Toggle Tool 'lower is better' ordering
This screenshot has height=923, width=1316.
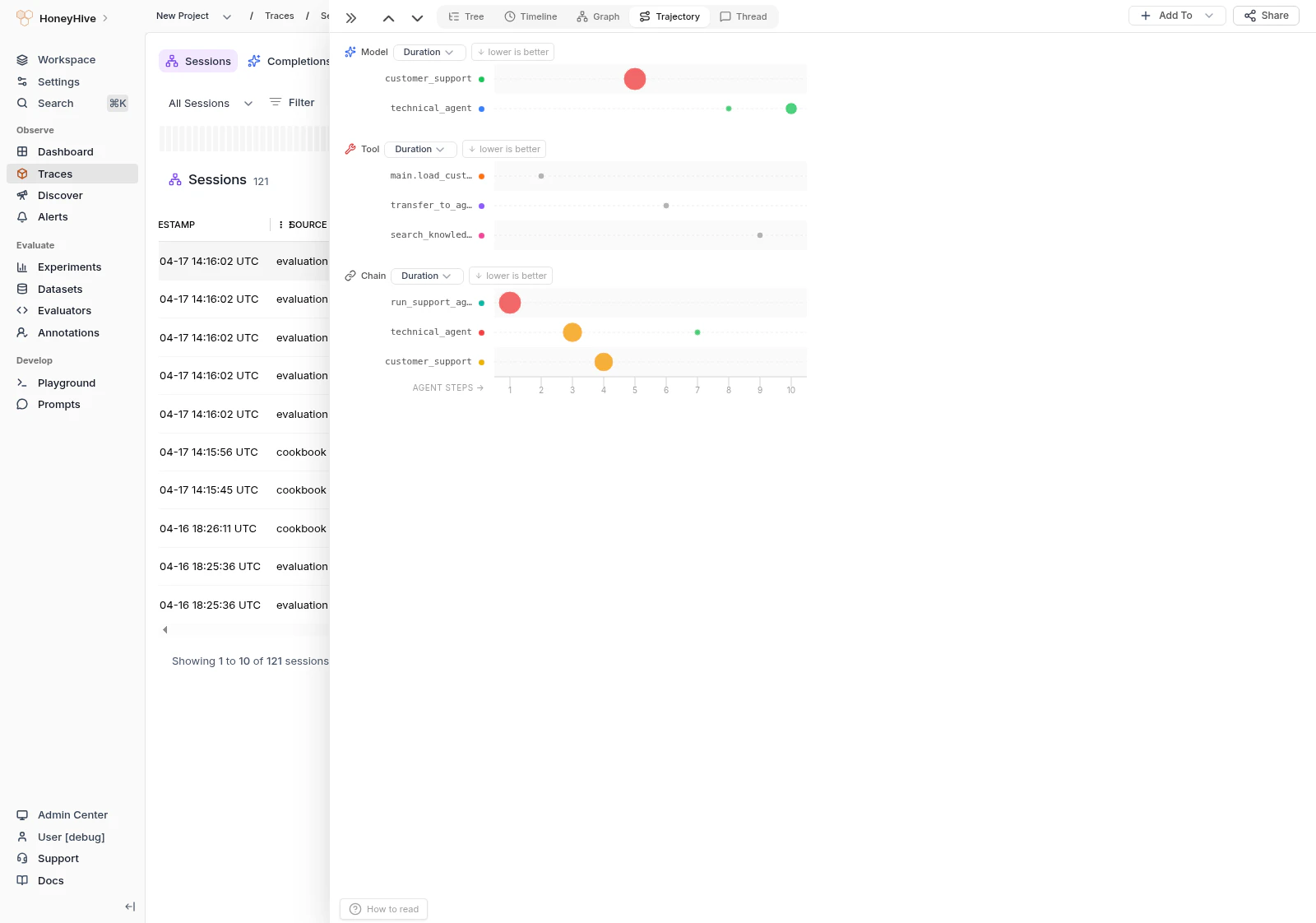pyautogui.click(x=504, y=149)
